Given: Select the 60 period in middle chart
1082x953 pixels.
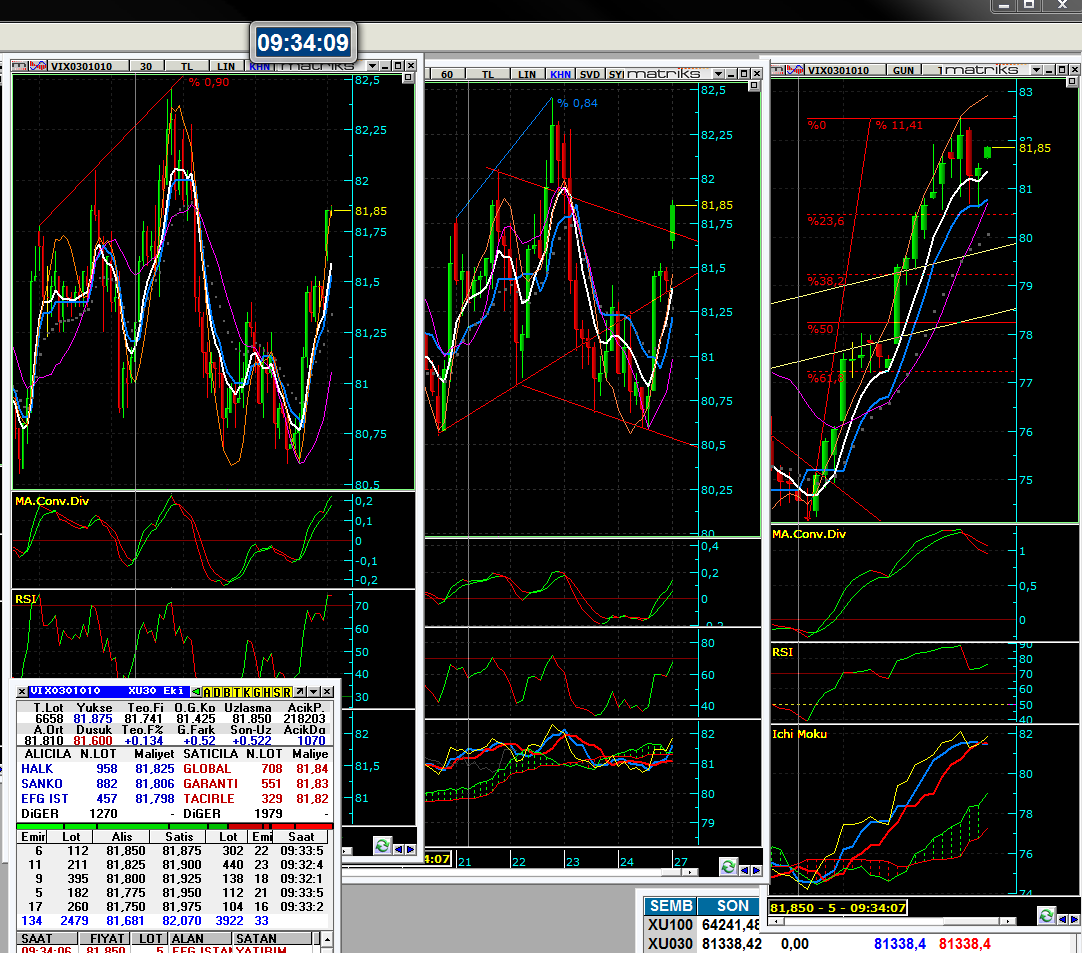Looking at the screenshot, I should point(446,74).
